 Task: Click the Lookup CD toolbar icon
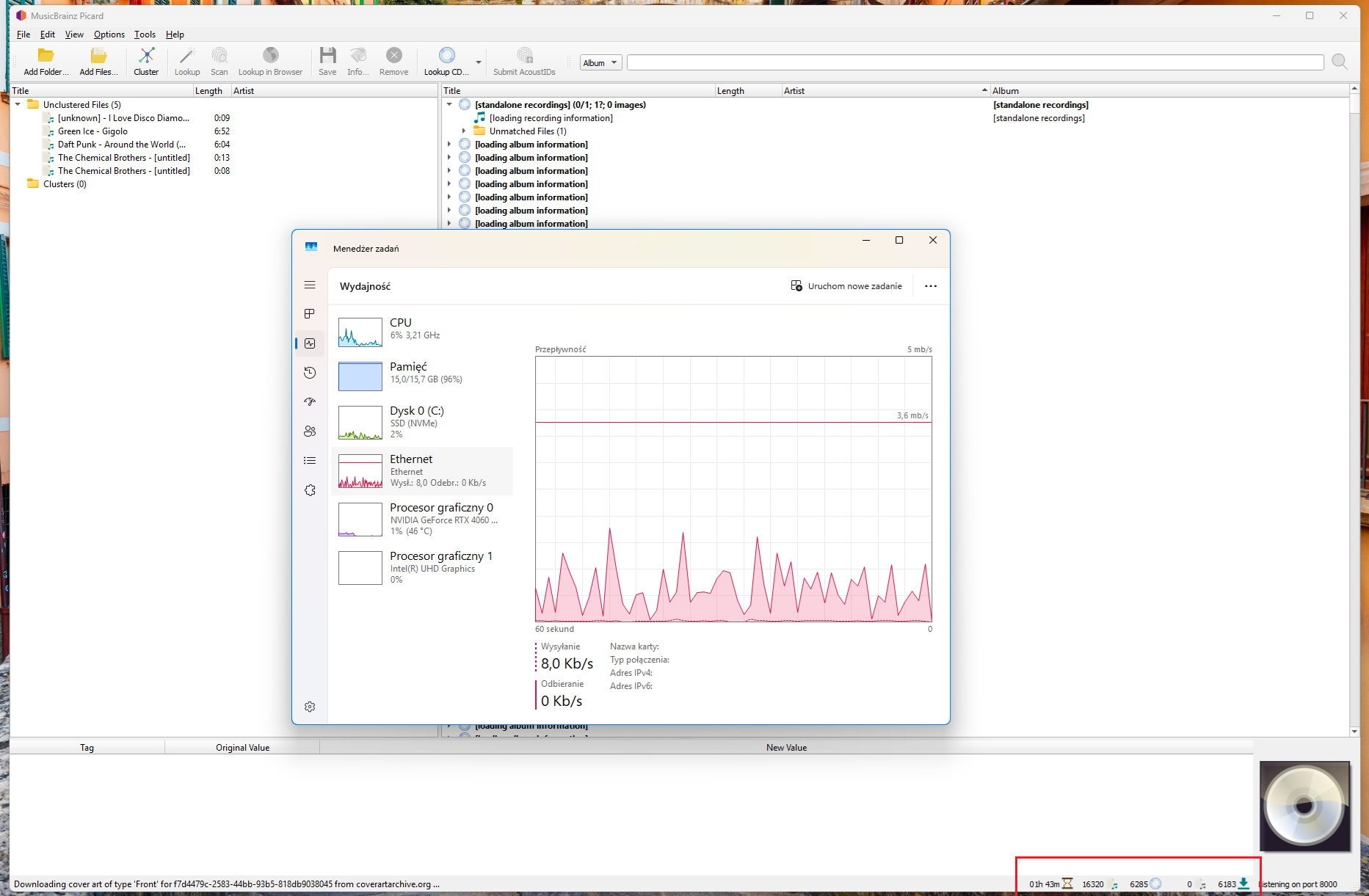pyautogui.click(x=446, y=62)
